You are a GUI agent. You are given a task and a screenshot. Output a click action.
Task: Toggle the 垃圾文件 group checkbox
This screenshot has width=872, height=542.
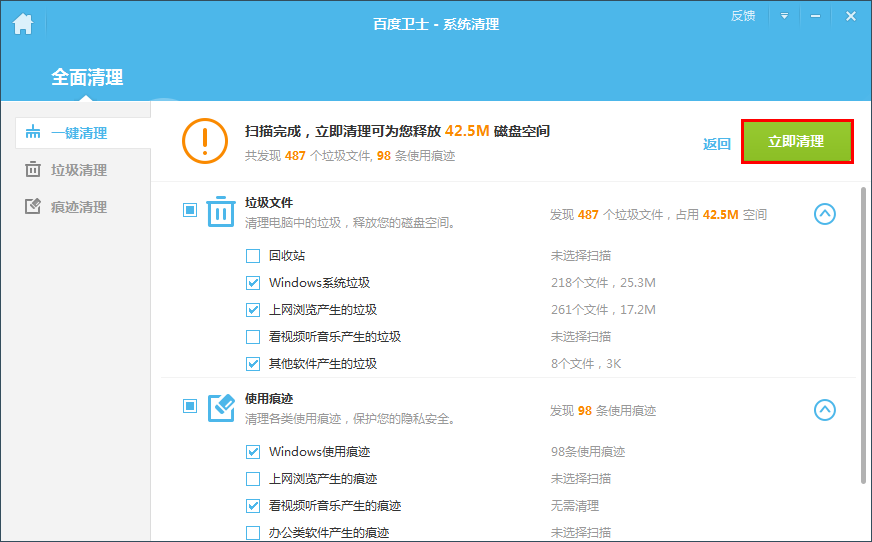tap(190, 210)
